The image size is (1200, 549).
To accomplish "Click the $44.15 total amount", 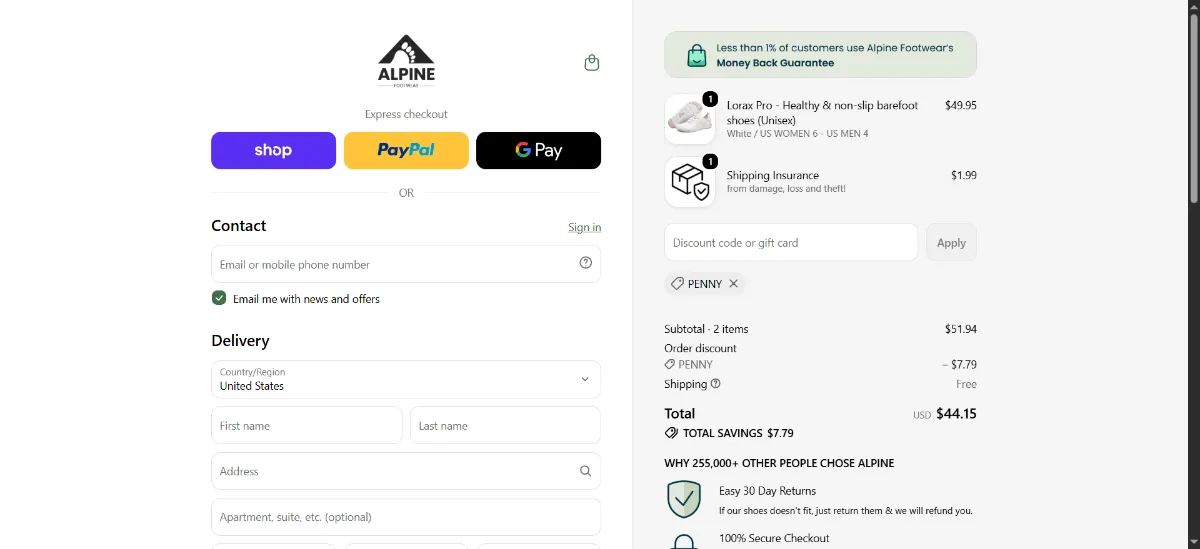I will 956,413.
